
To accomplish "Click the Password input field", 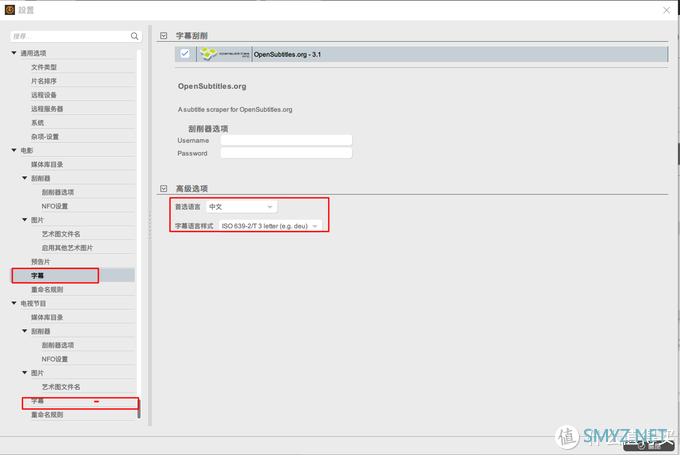I will tap(286, 153).
